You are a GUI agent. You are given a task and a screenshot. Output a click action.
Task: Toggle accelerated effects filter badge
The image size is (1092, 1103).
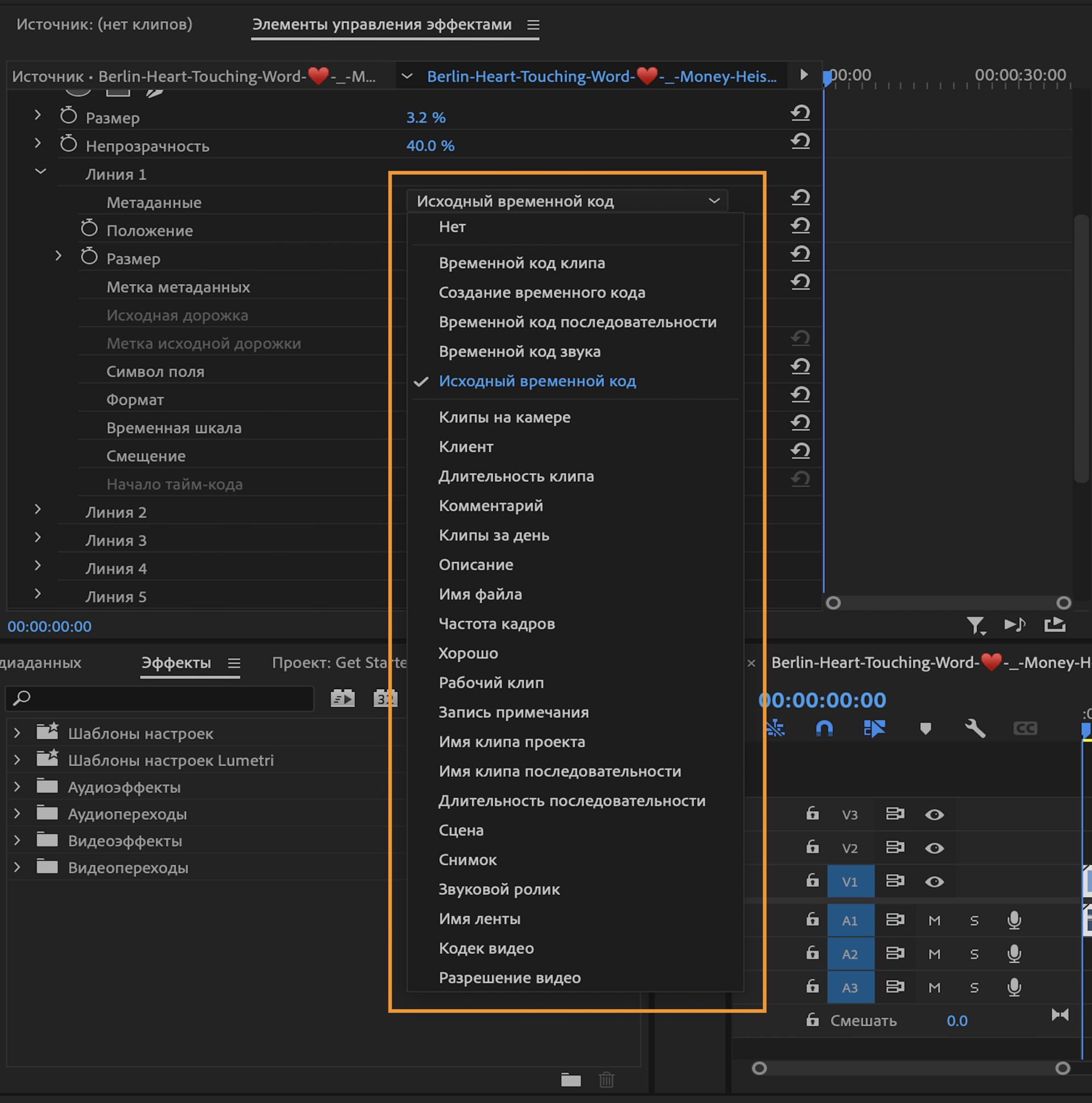(x=342, y=698)
